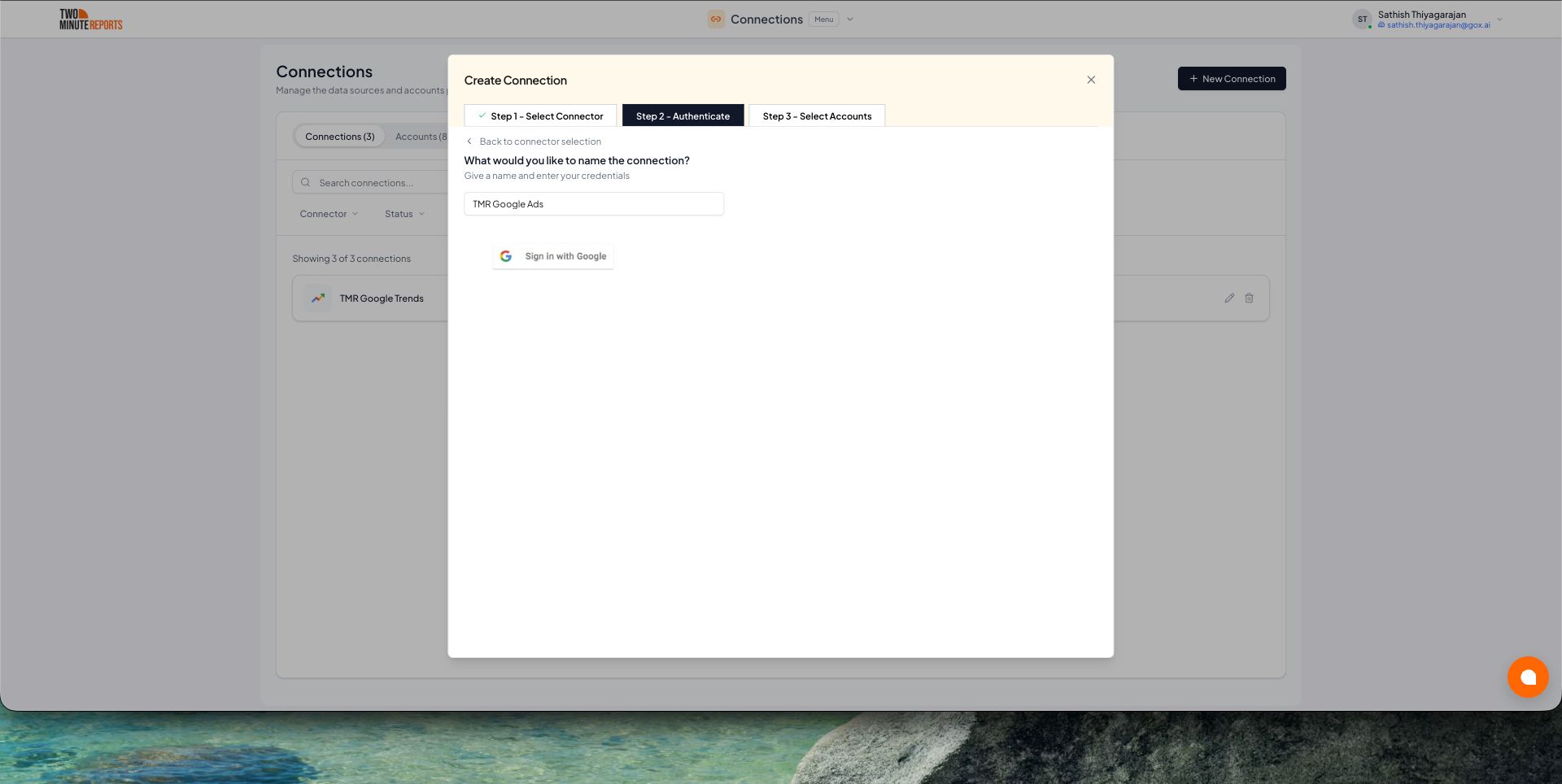Click the chain link icon beside Connections
The height and width of the screenshot is (784, 1562).
716,19
